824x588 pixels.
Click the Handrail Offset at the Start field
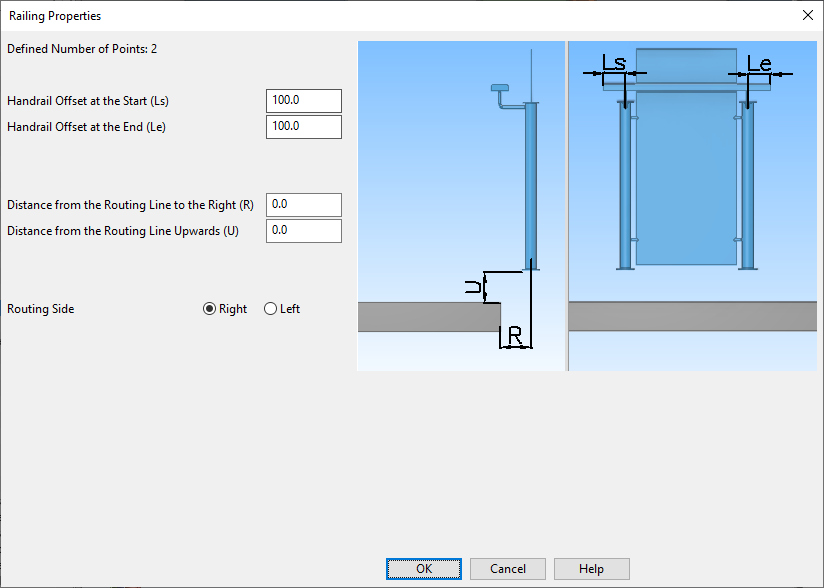[304, 101]
